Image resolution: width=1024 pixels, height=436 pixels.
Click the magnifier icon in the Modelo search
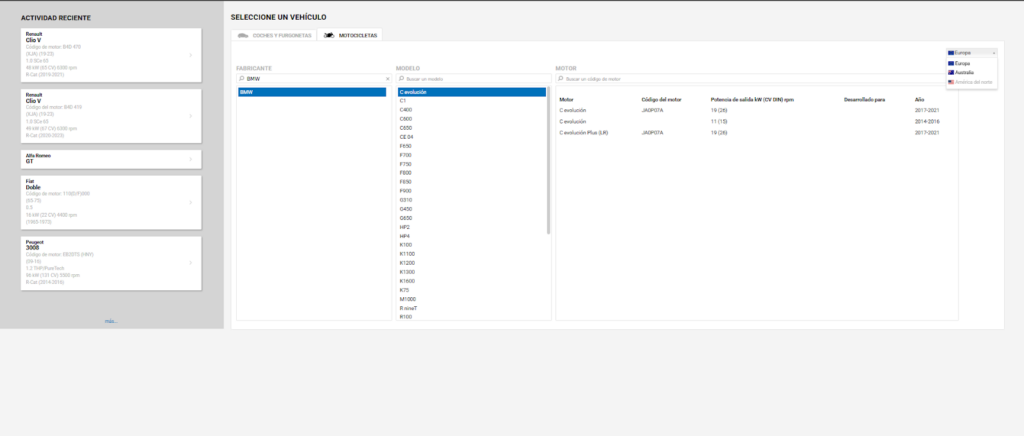[x=401, y=78]
